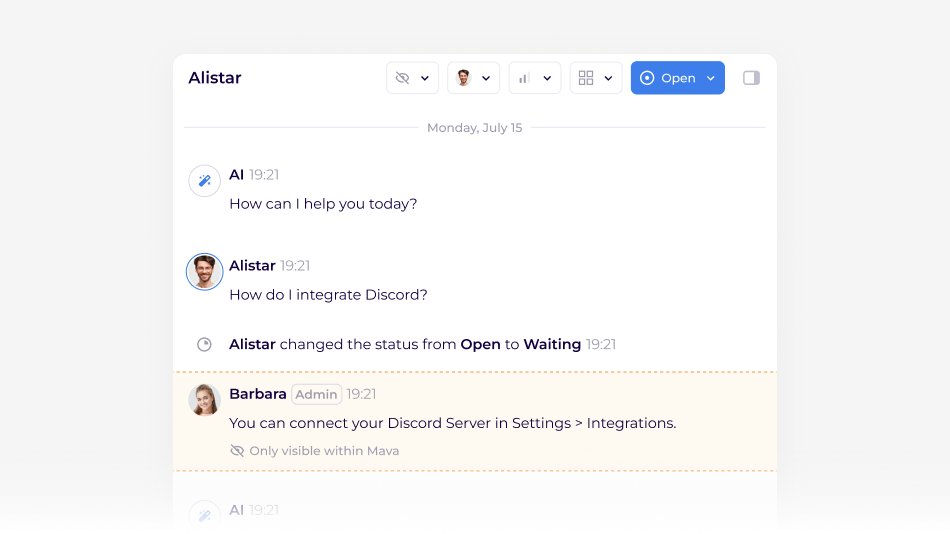Click the "How can I help you today?" message
The height and width of the screenshot is (534, 950).
coord(323,204)
